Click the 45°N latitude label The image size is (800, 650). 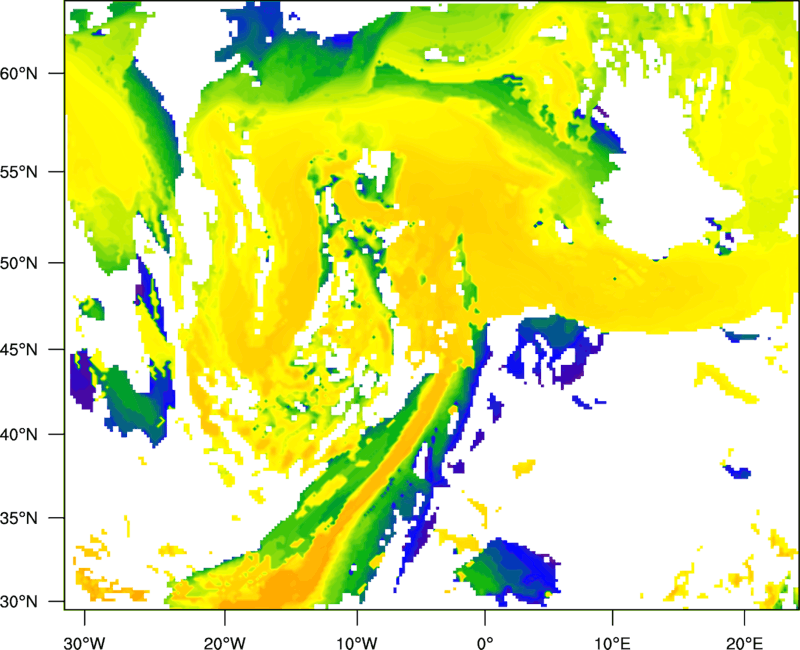click(x=19, y=350)
